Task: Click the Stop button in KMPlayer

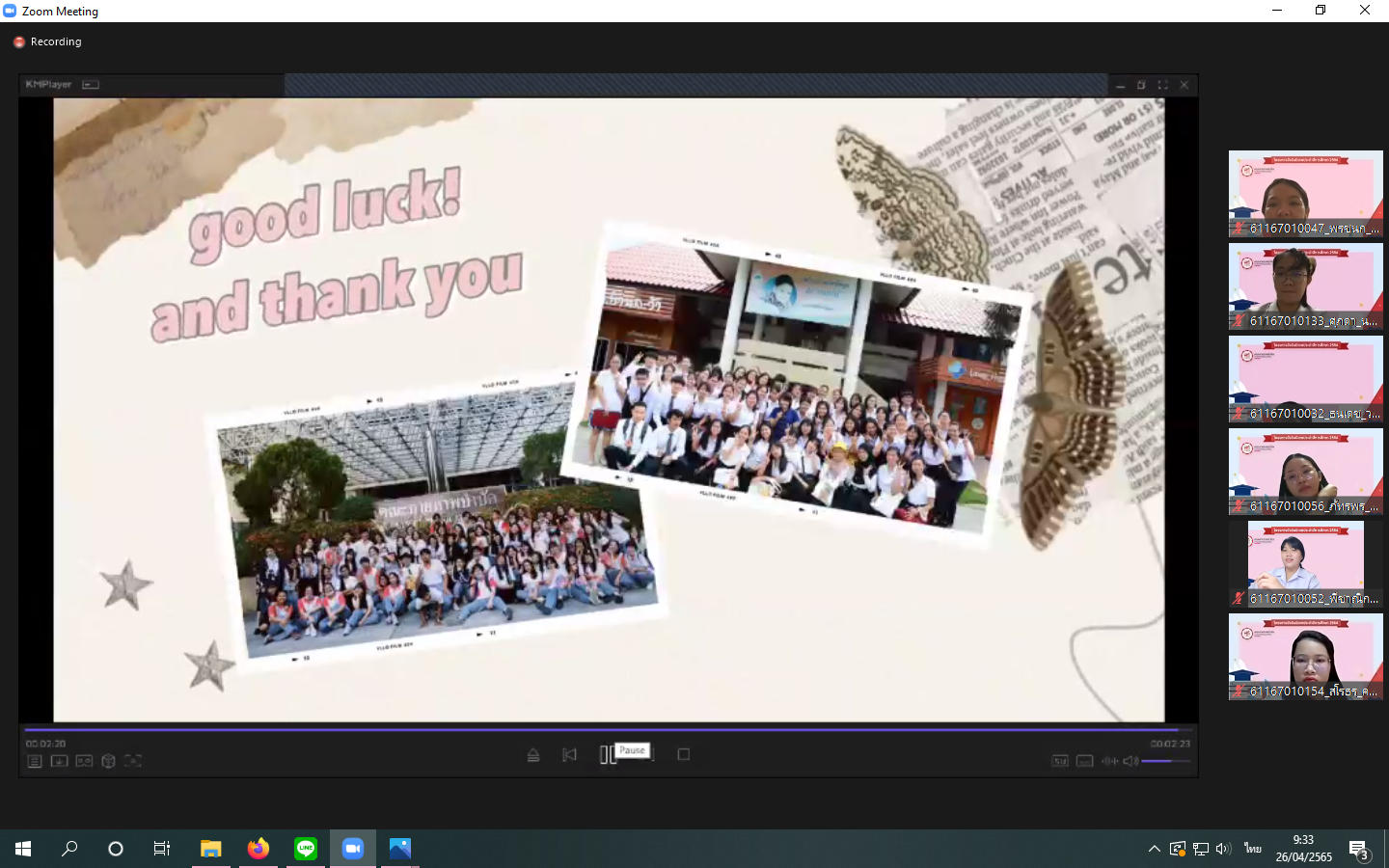Action: tap(683, 755)
